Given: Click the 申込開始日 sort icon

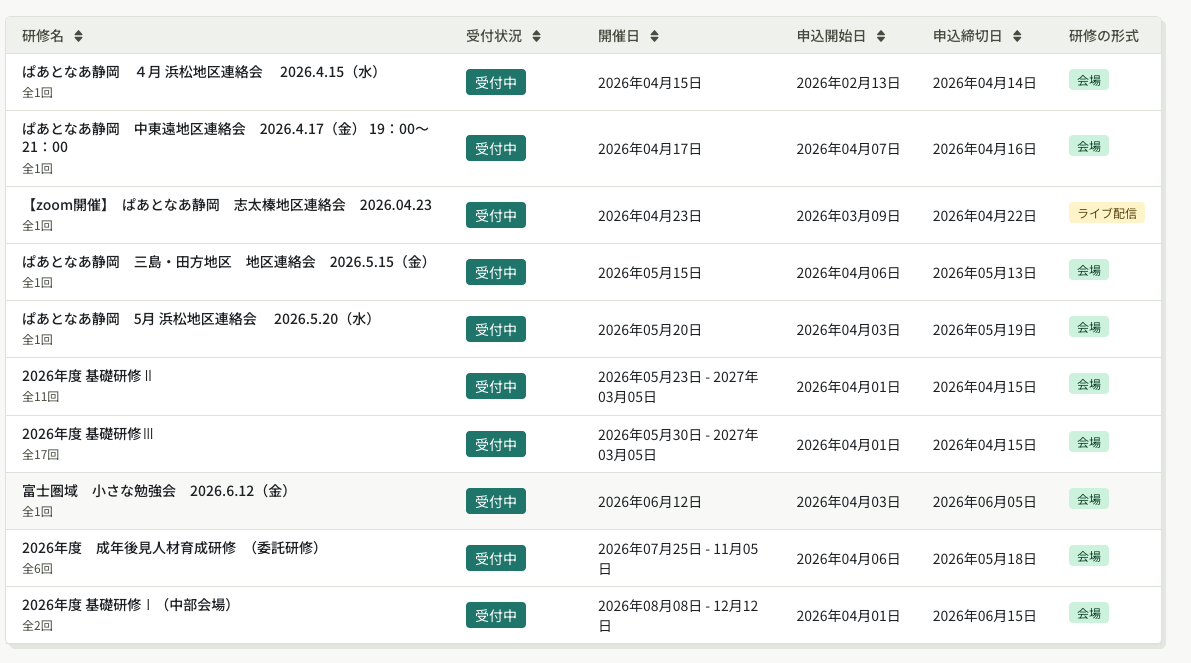Looking at the screenshot, I should pos(880,36).
